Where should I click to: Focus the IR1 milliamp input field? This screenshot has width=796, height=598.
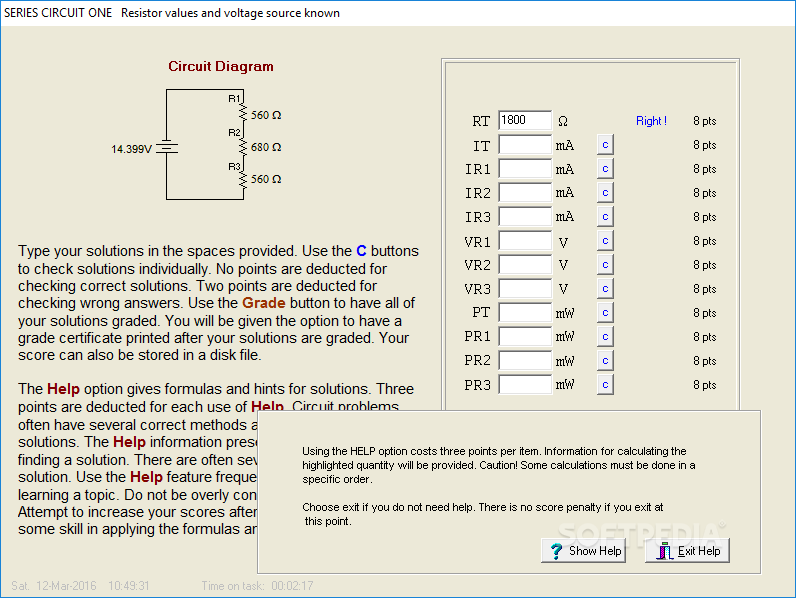(525, 169)
